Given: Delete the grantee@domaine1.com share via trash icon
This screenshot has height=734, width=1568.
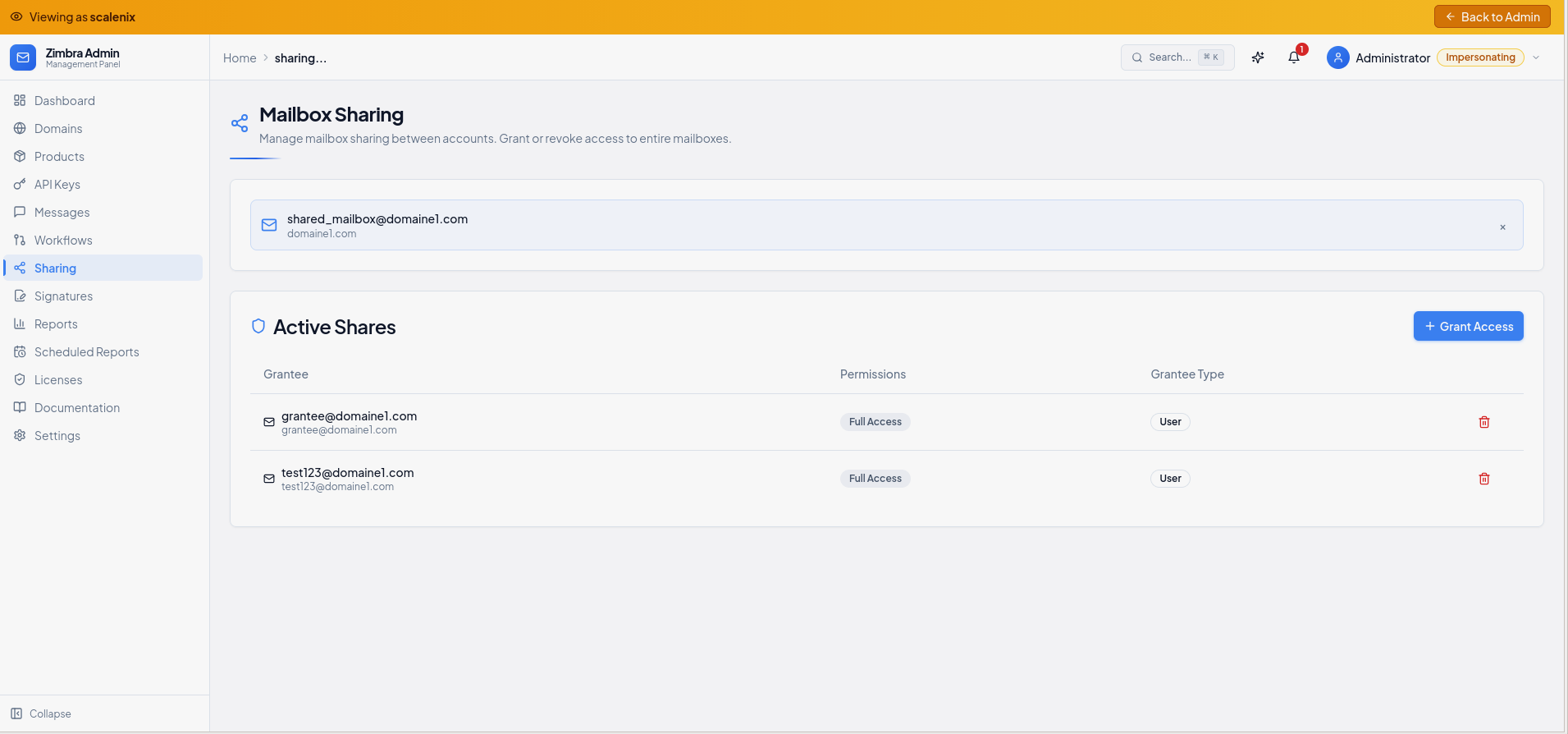Looking at the screenshot, I should [1483, 422].
